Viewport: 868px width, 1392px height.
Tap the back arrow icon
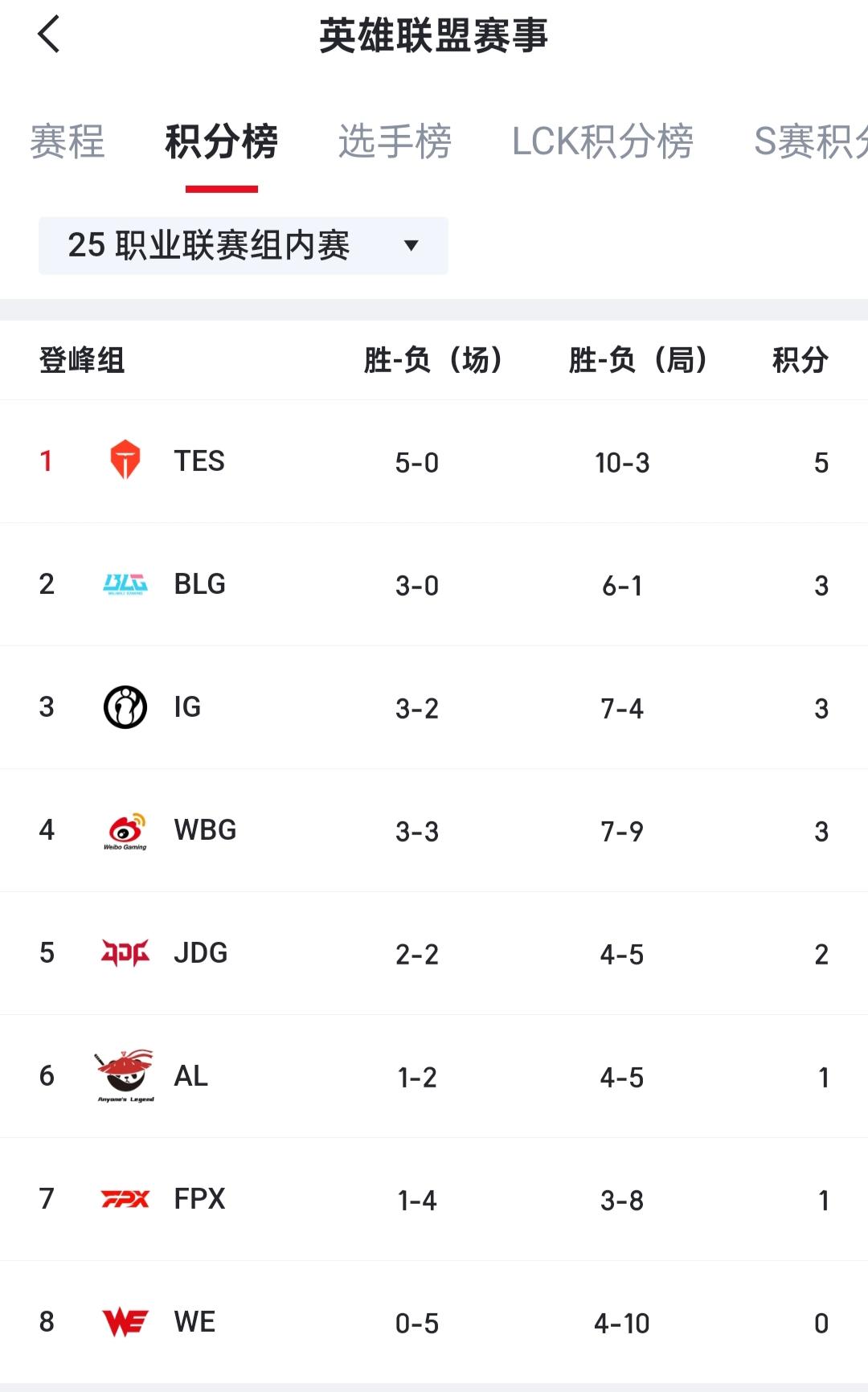coord(48,35)
